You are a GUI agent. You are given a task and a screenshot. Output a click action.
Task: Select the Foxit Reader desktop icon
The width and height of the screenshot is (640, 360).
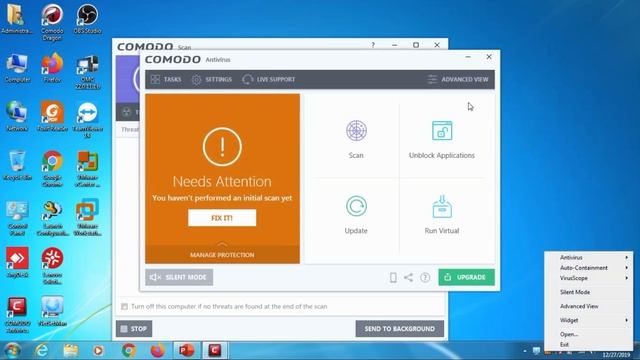pos(52,117)
